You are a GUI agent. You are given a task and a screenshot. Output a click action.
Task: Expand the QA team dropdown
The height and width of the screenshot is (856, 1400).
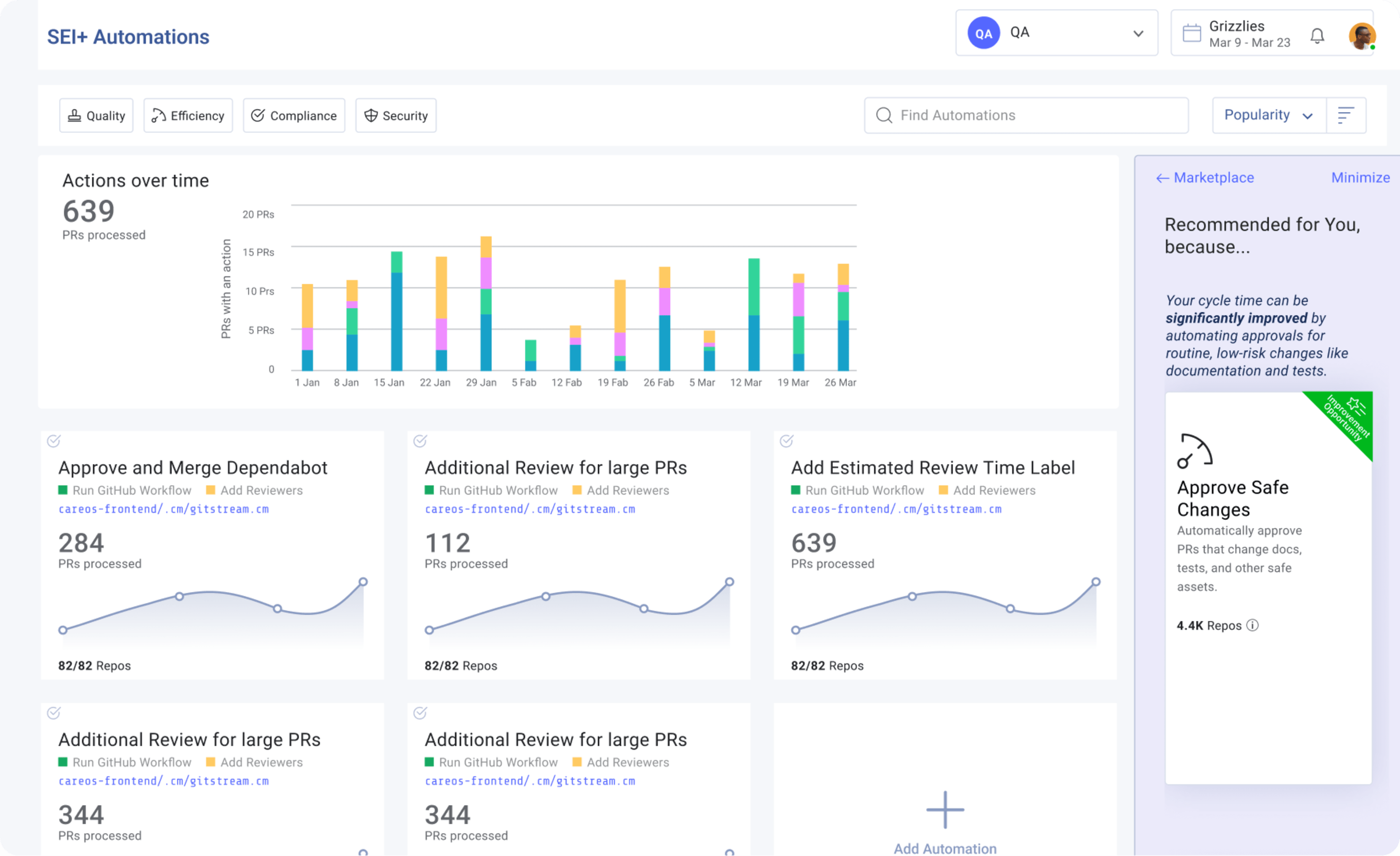(x=1056, y=33)
